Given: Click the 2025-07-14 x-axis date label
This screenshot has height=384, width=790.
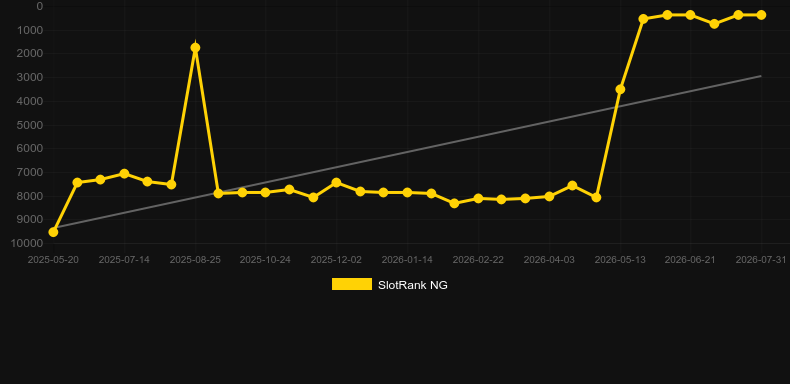Looking at the screenshot, I should [124, 260].
